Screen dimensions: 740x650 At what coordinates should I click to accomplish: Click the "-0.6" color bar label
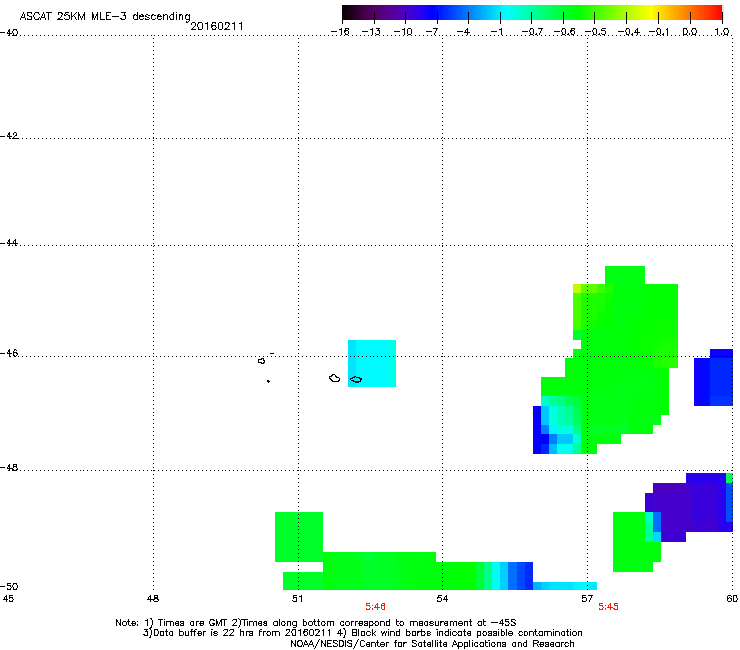click(564, 32)
